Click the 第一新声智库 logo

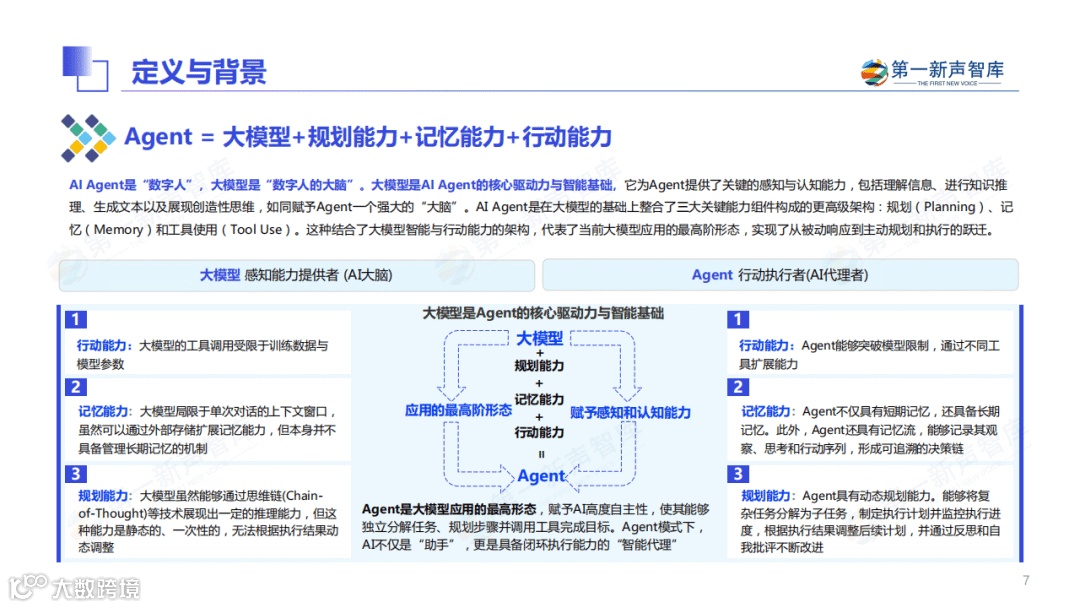[932, 72]
